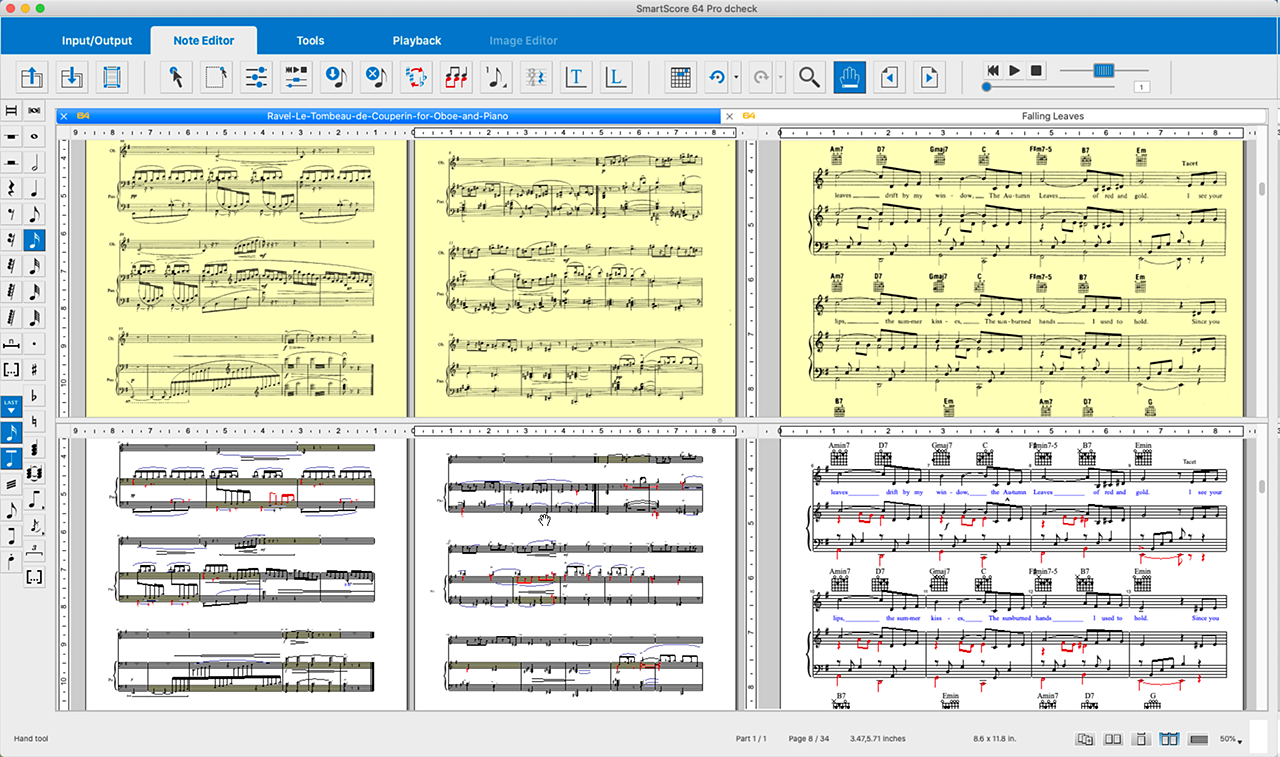Click the red voice split notes icon
The height and width of the screenshot is (757, 1280).
click(x=456, y=77)
